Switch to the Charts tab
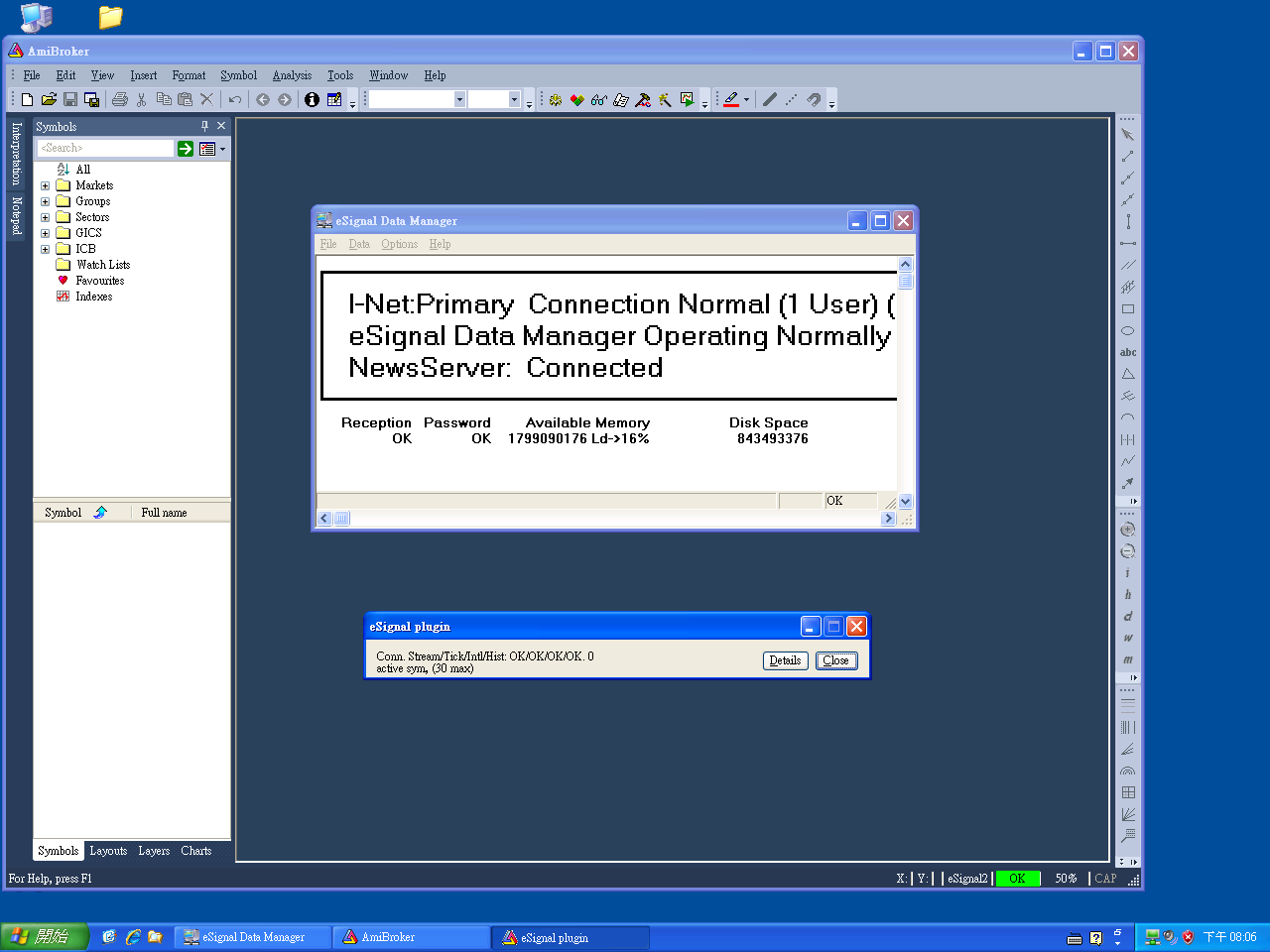Viewport: 1270px width, 952px height. (x=196, y=851)
